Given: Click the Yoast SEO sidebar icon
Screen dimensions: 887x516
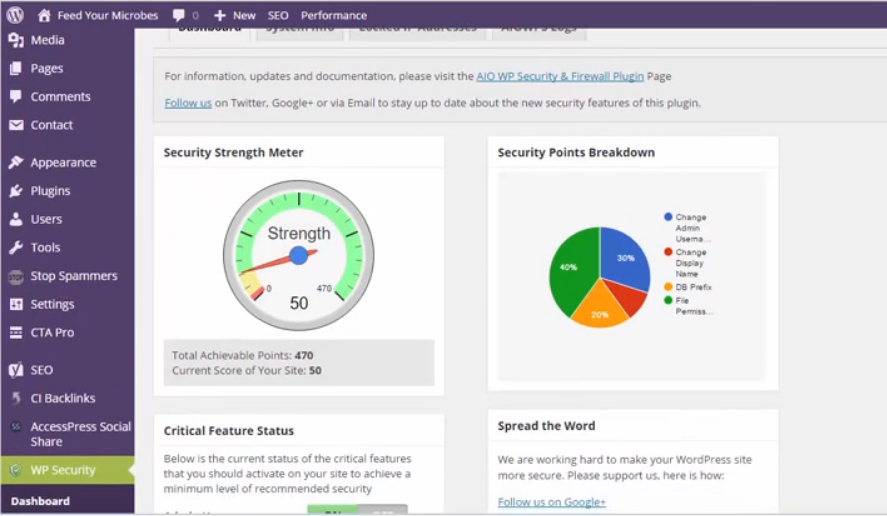Looking at the screenshot, I should [x=16, y=370].
